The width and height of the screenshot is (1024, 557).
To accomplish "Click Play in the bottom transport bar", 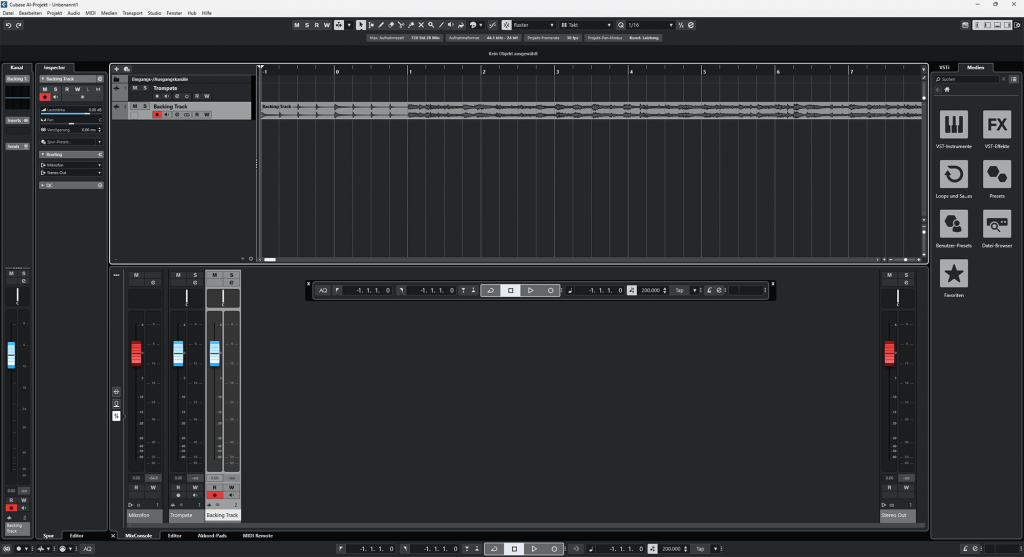I will [x=534, y=549].
